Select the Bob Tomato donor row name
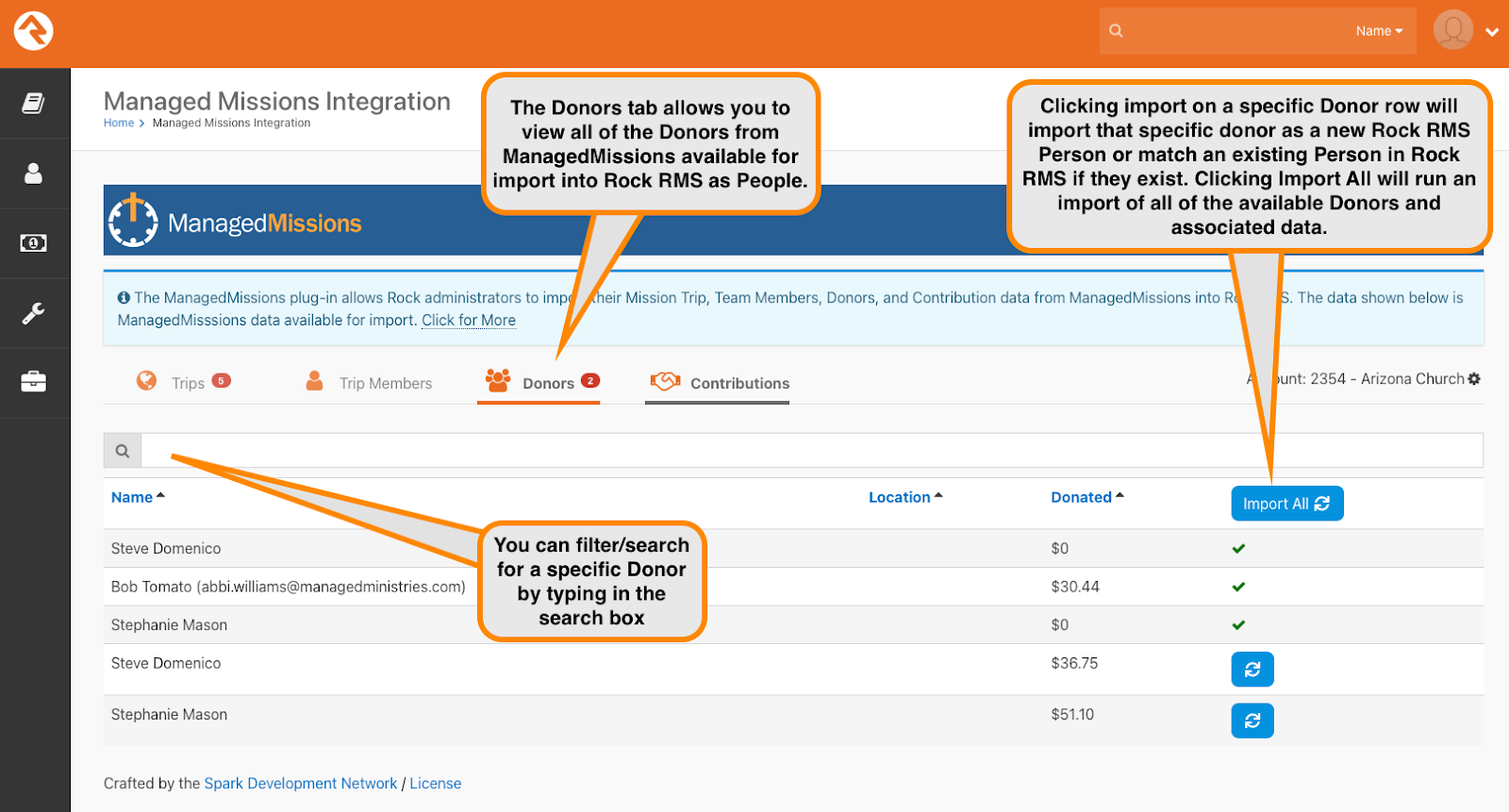1509x812 pixels. pos(289,587)
